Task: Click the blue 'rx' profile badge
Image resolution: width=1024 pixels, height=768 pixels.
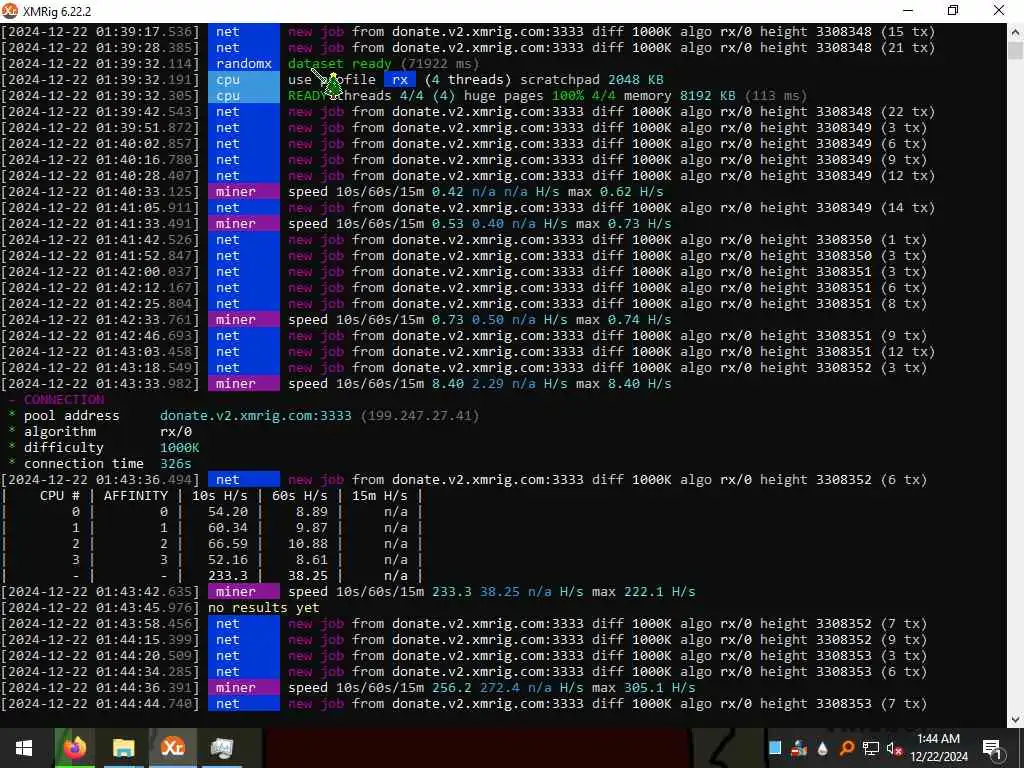Action: (400, 80)
